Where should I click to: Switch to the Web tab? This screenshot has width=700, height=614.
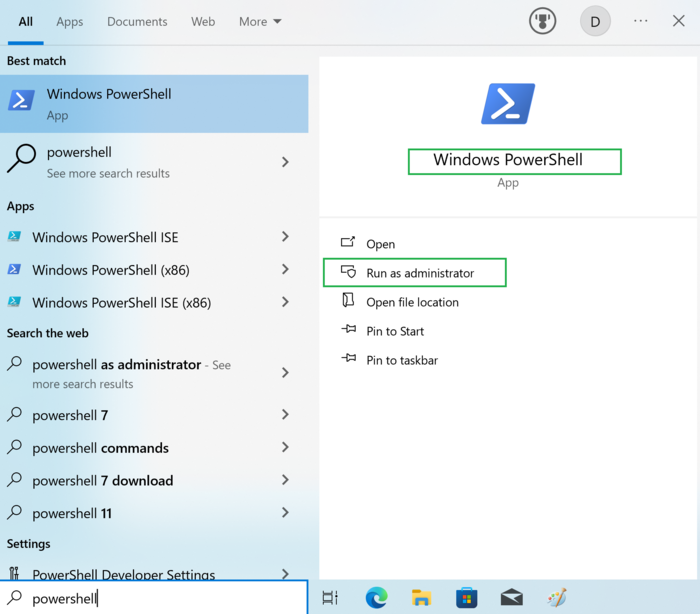[203, 21]
